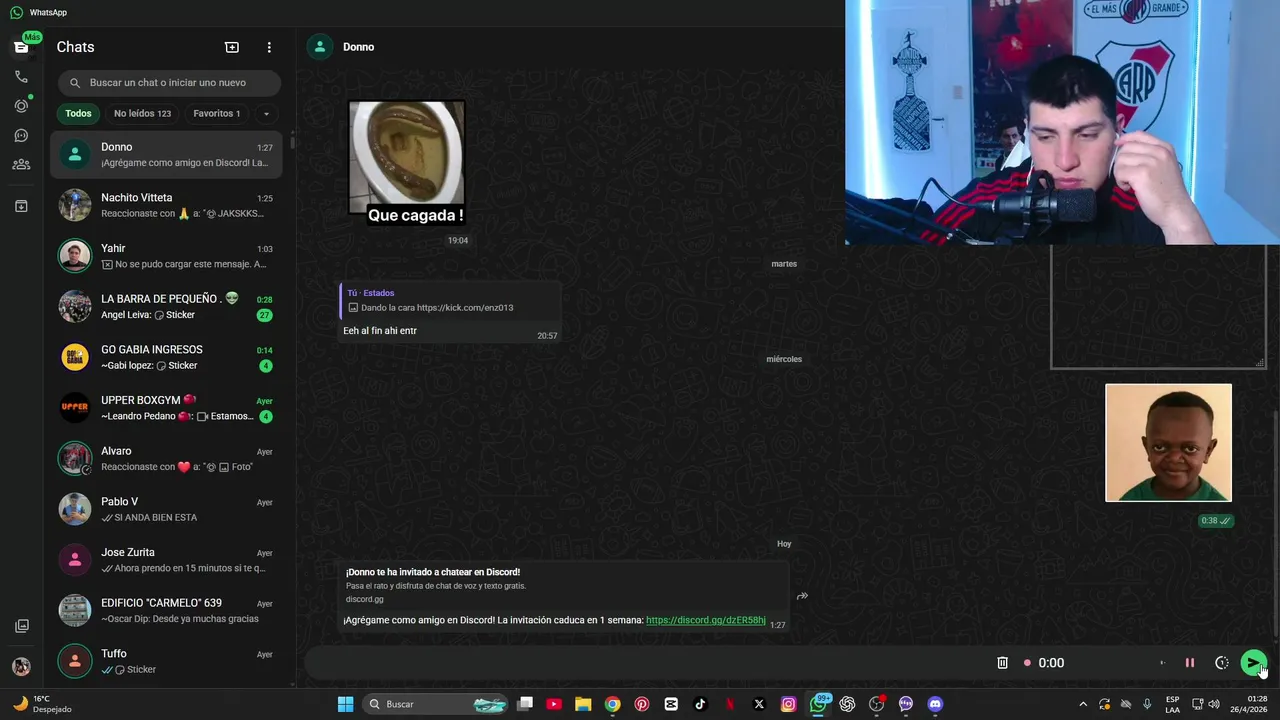Expand more chat filters dropdown arrow
This screenshot has width=1280, height=720.
266,113
